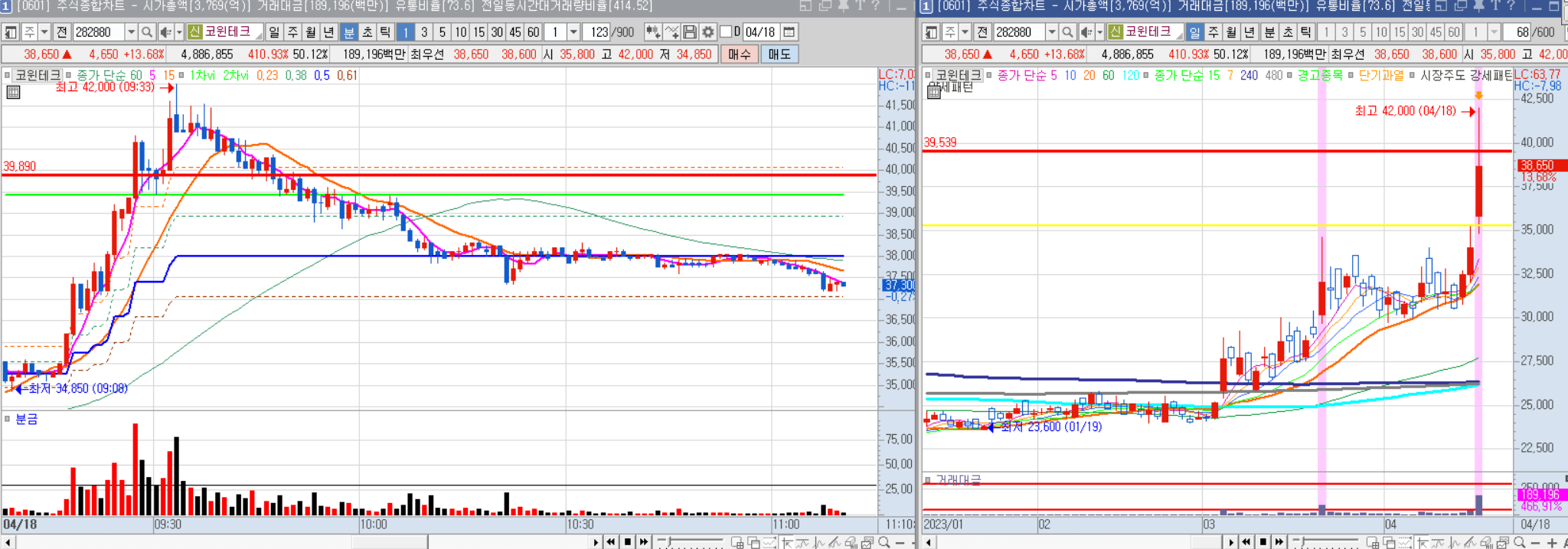The image size is (1568, 549).
Task: Click the date field showing 04/18
Action: [x=760, y=32]
